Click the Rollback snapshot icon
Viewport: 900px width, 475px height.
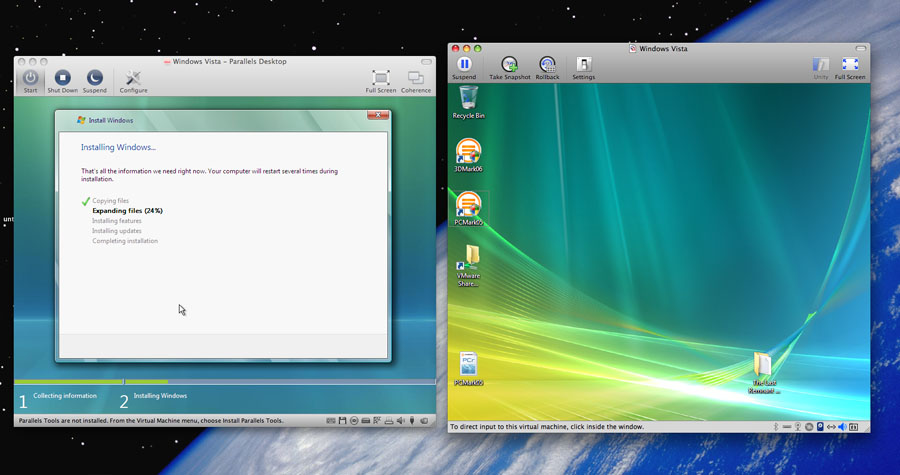[547, 65]
